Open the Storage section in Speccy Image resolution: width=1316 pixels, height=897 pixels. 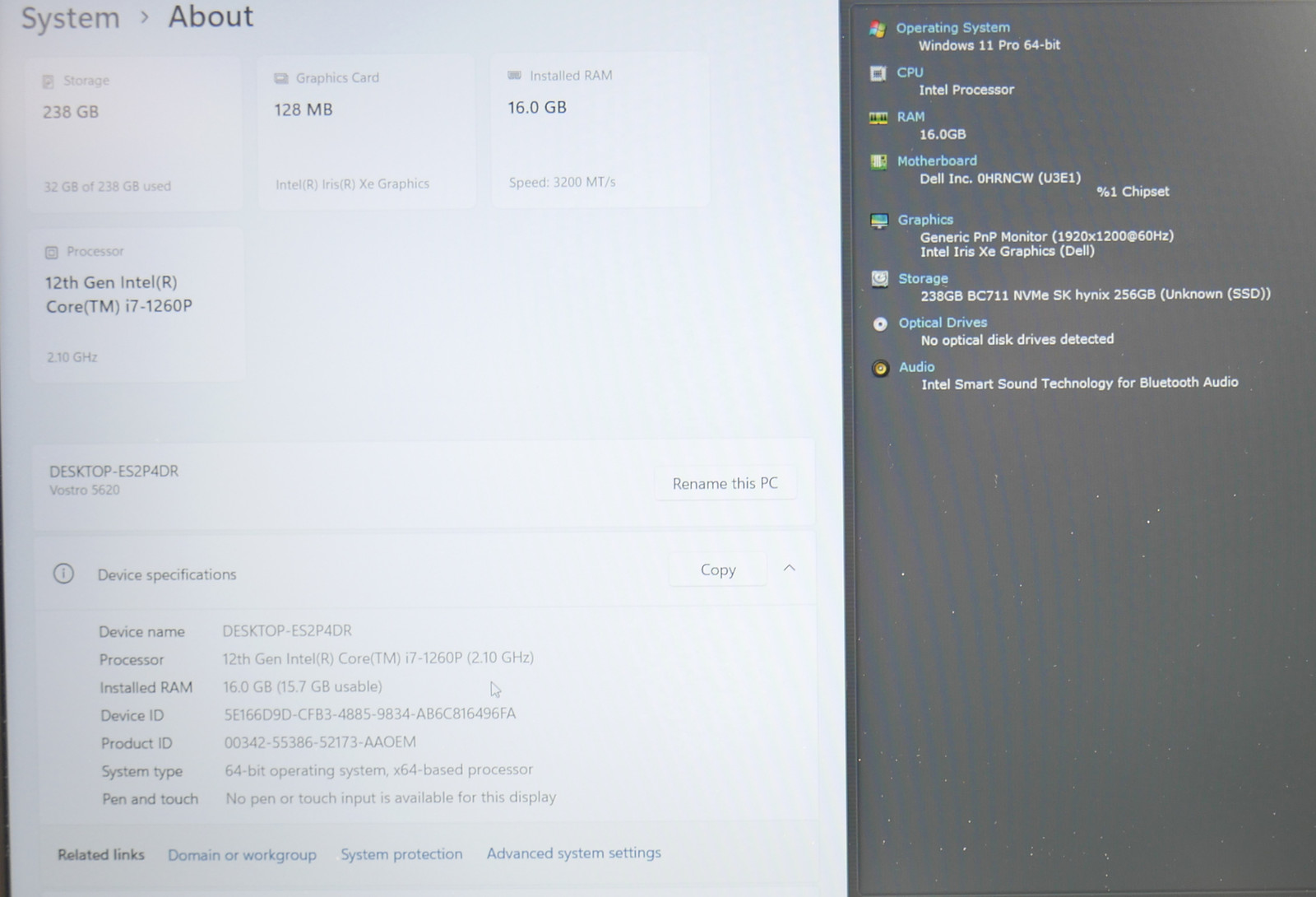tap(923, 279)
